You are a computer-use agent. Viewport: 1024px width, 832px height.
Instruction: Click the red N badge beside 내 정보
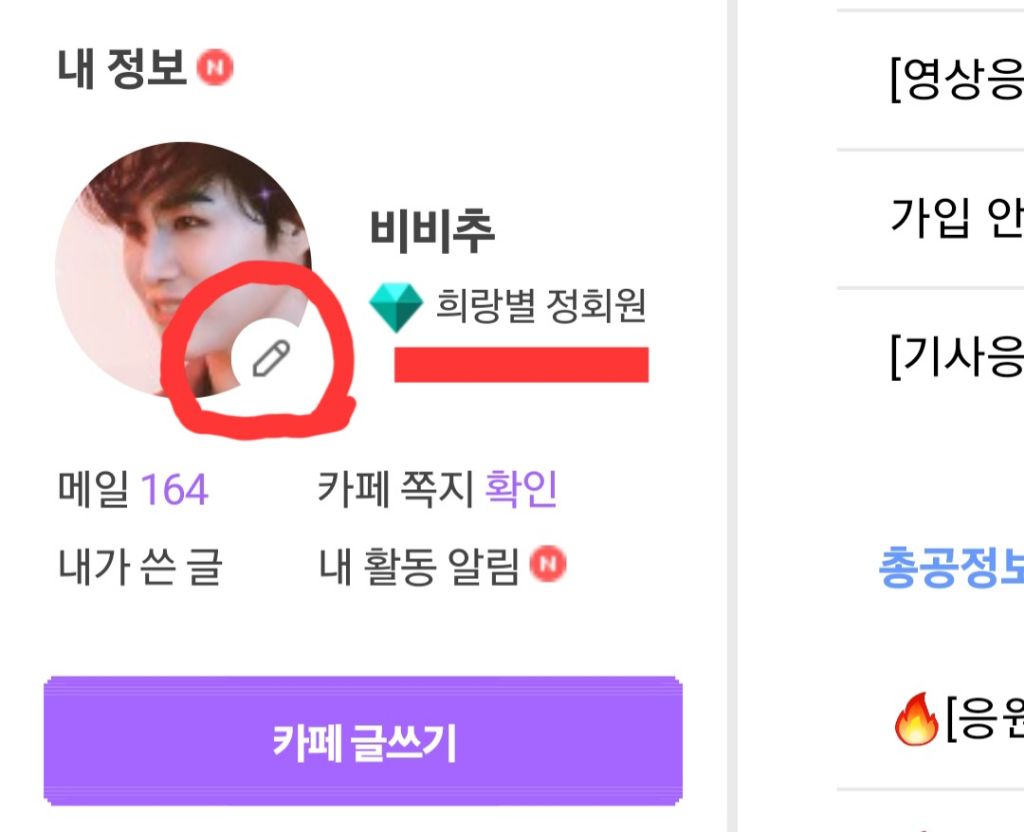pyautogui.click(x=214, y=69)
